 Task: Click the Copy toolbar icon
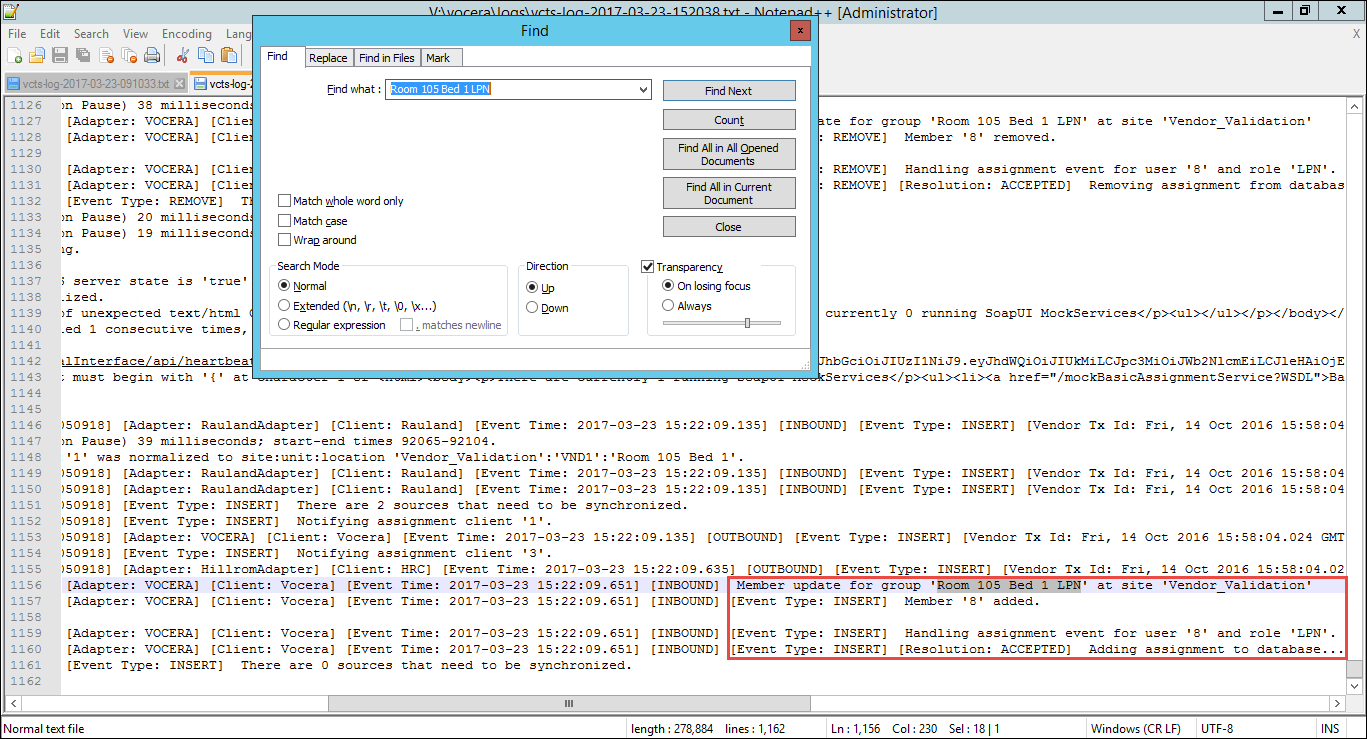pos(206,55)
